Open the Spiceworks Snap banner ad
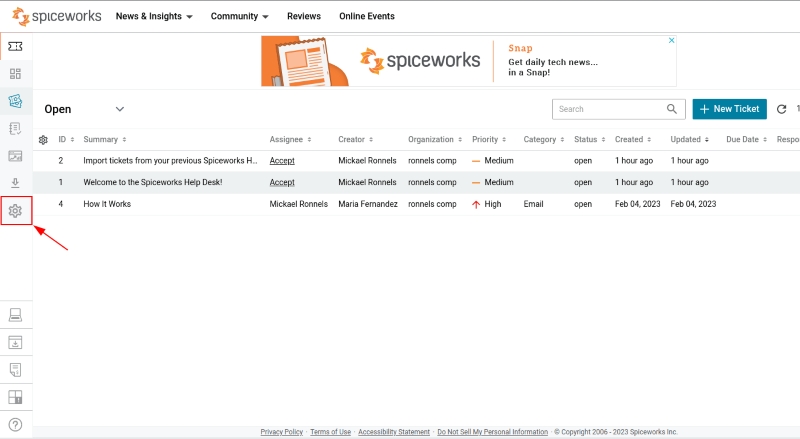This screenshot has width=800, height=439. [468, 61]
